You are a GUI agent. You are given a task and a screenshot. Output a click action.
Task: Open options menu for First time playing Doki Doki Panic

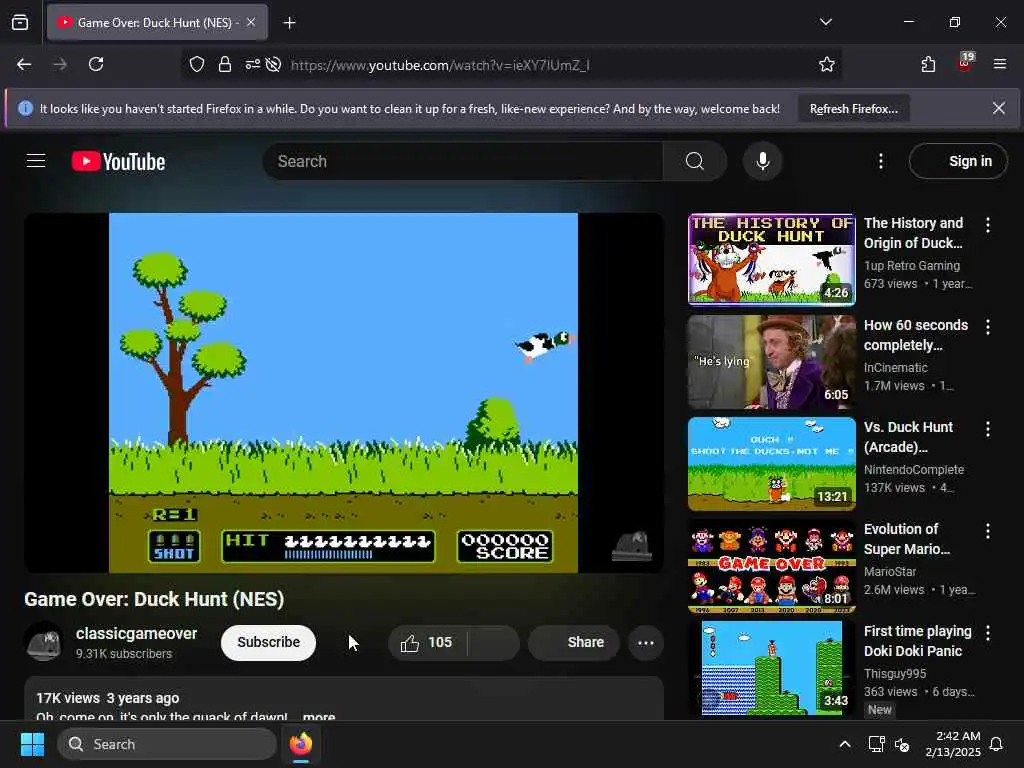[987, 633]
